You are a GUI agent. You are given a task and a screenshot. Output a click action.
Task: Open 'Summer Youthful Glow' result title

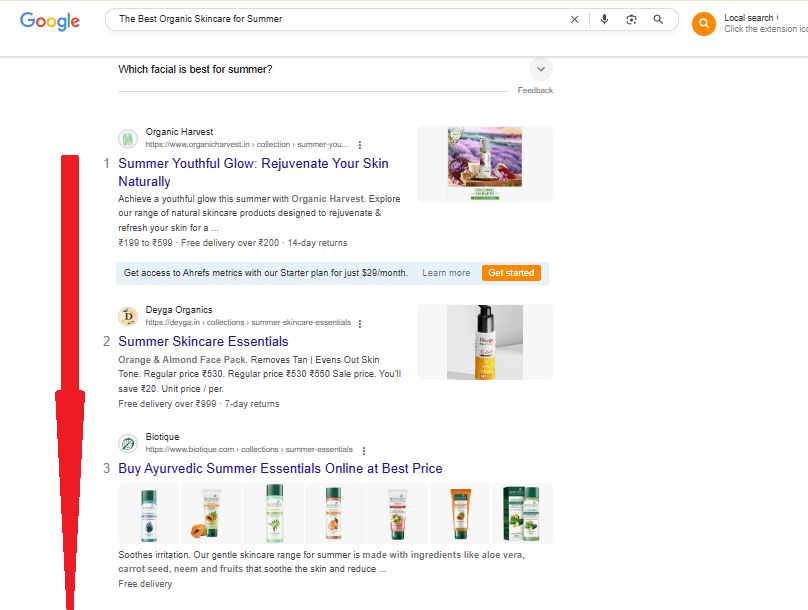[253, 172]
